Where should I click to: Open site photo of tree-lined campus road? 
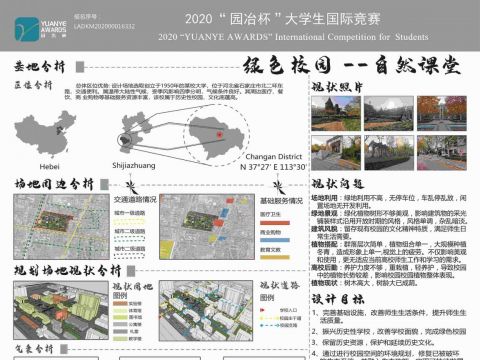[x=442, y=153]
